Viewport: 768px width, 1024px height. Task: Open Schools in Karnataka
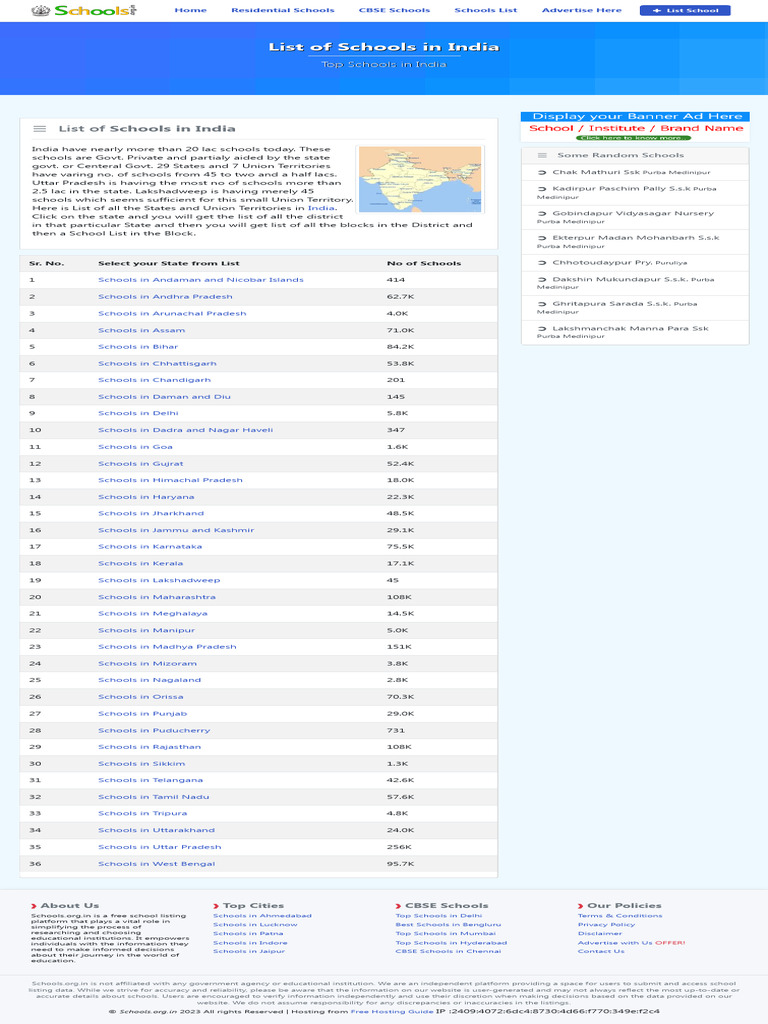pos(150,547)
